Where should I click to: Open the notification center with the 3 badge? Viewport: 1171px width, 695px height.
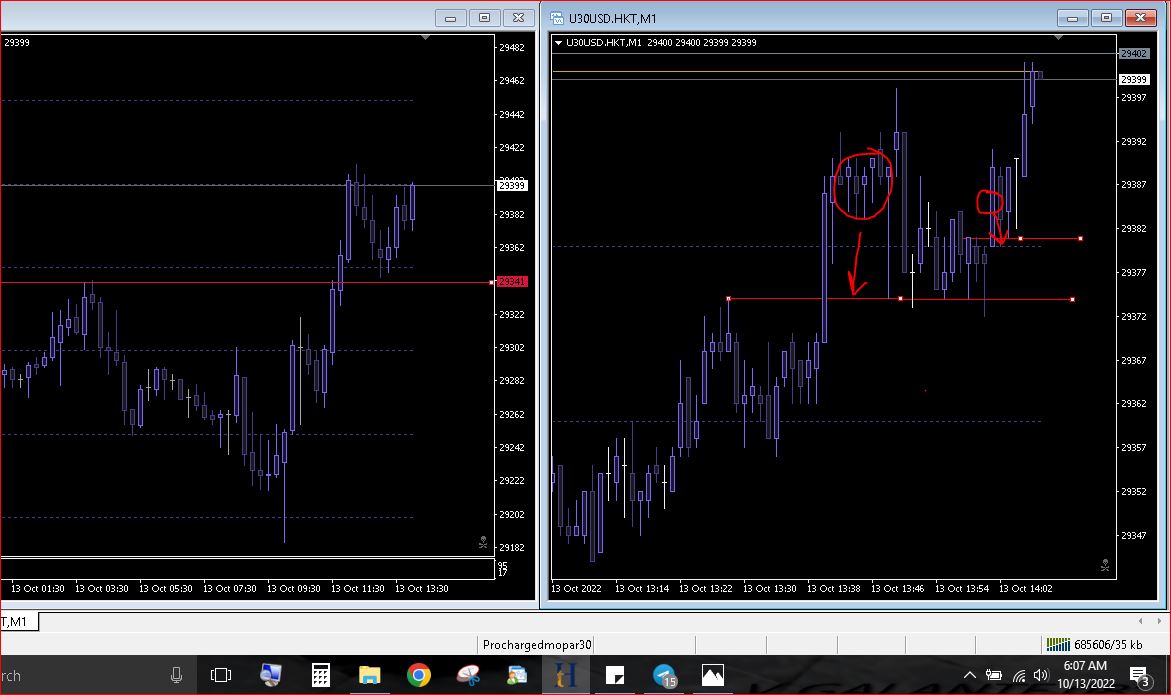[1140, 676]
